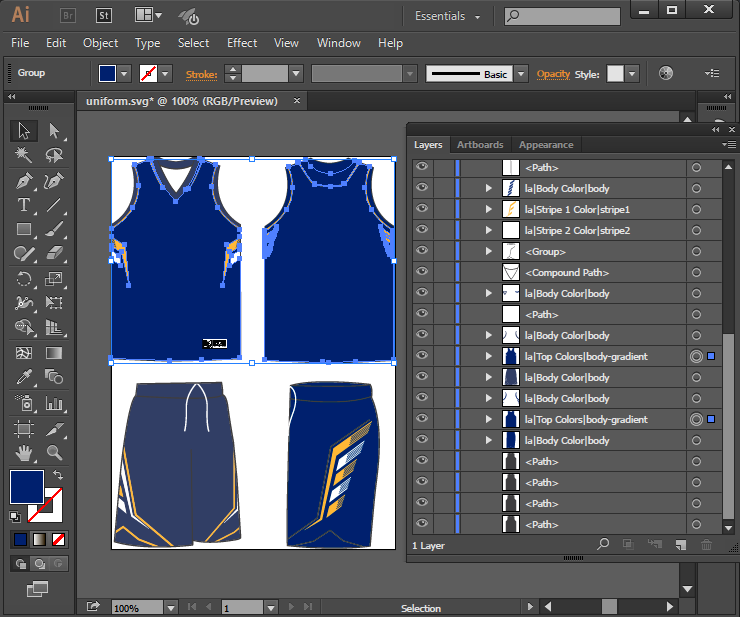
Task: Hide the Stripe 2 Color layer
Action: click(422, 229)
